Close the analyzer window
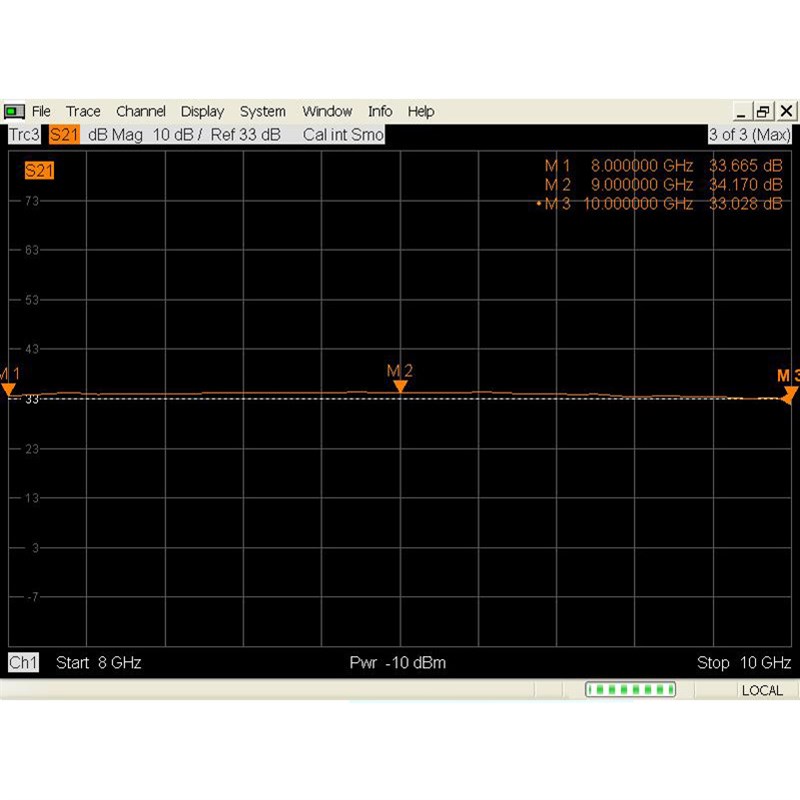This screenshot has height=800, width=800. pyautogui.click(x=786, y=111)
